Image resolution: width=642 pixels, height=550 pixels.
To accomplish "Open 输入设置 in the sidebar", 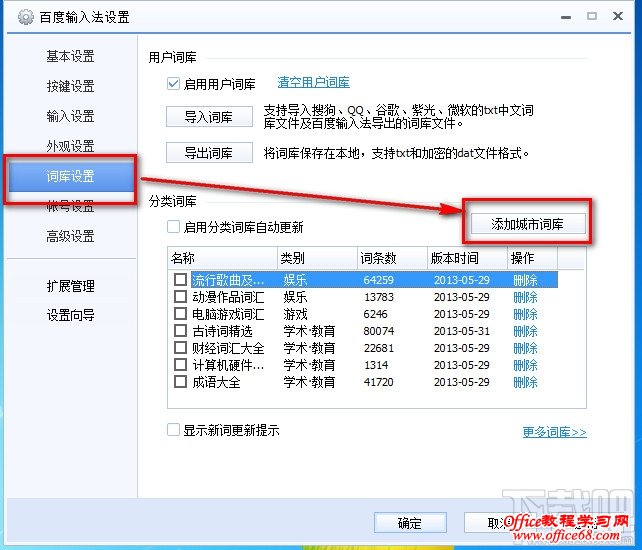I will pyautogui.click(x=70, y=116).
